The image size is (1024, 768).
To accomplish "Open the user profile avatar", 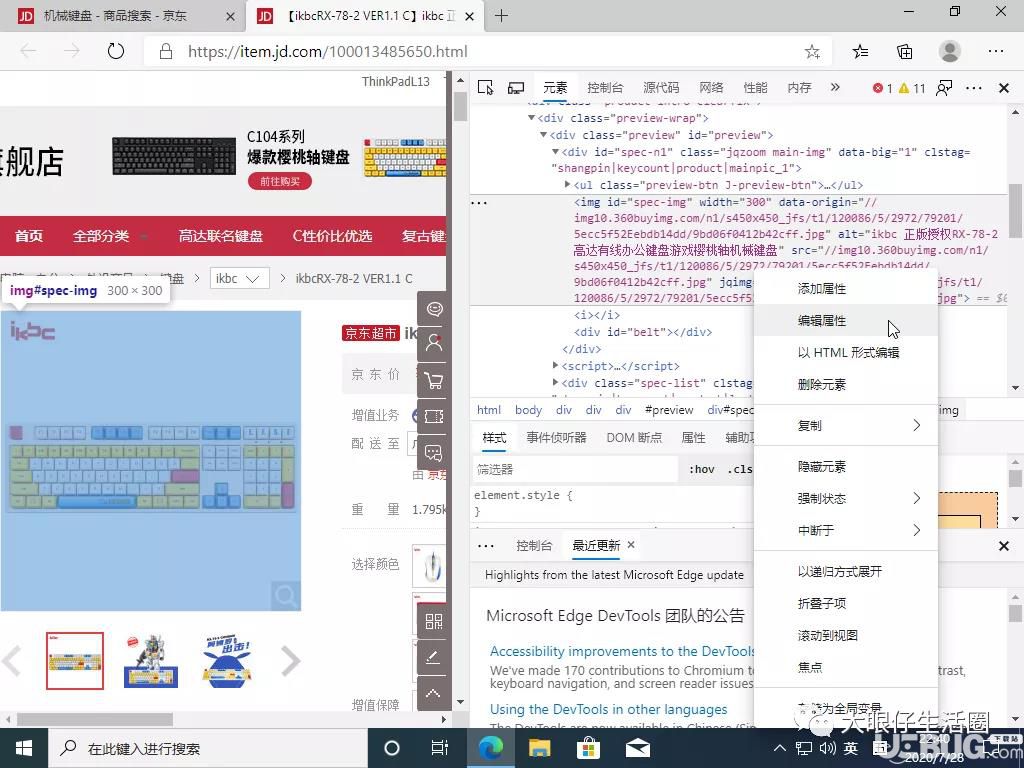I will point(950,51).
